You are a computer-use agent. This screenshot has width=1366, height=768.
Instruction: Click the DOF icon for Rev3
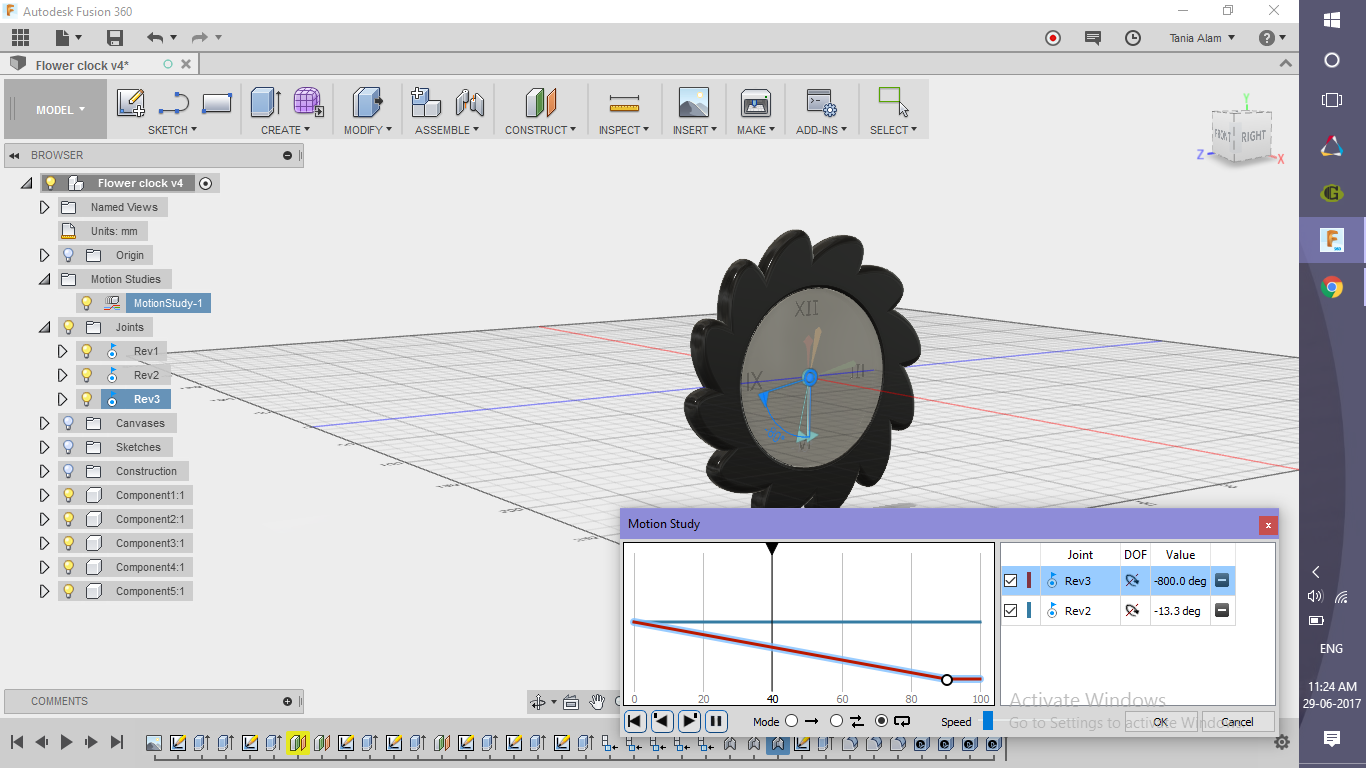1132,581
